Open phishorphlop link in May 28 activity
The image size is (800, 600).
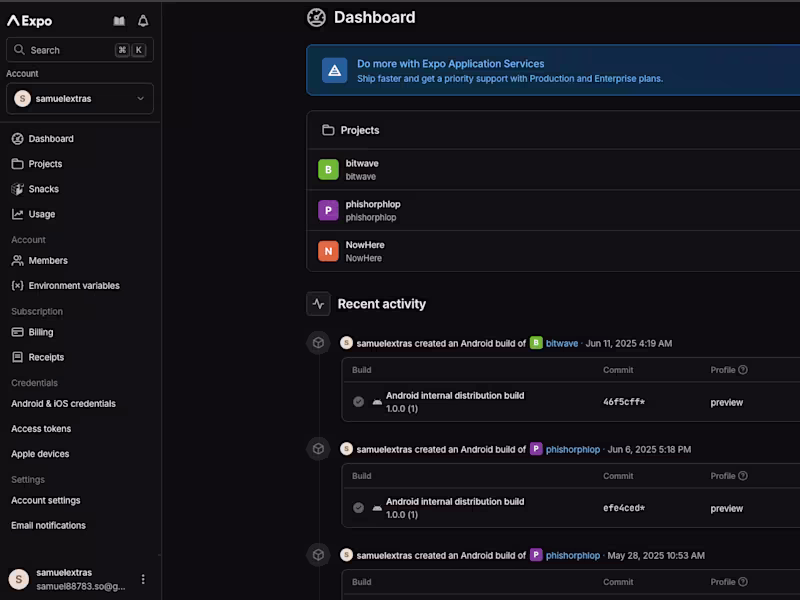click(x=572, y=556)
